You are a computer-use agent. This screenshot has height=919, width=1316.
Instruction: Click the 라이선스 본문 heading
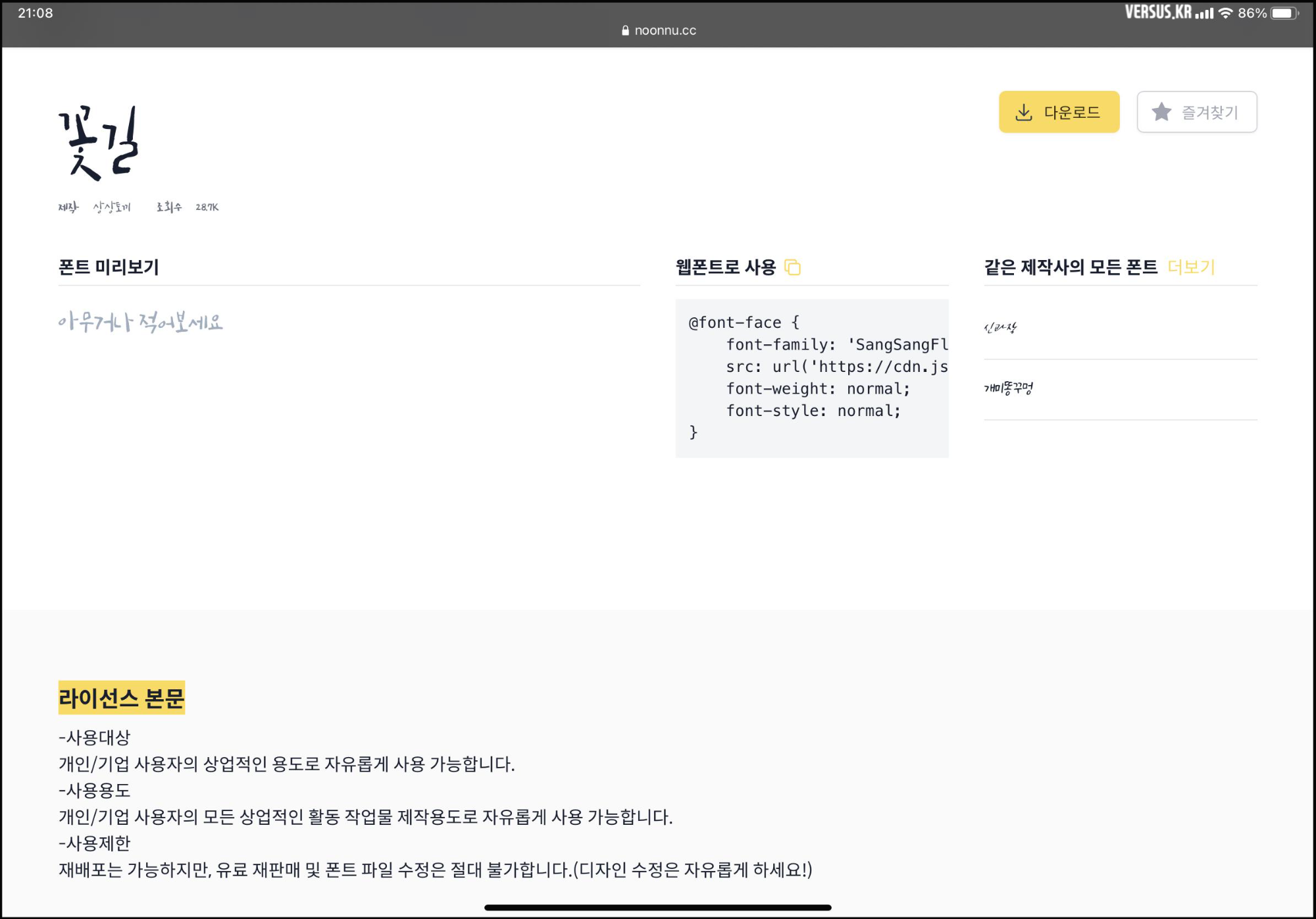(122, 698)
